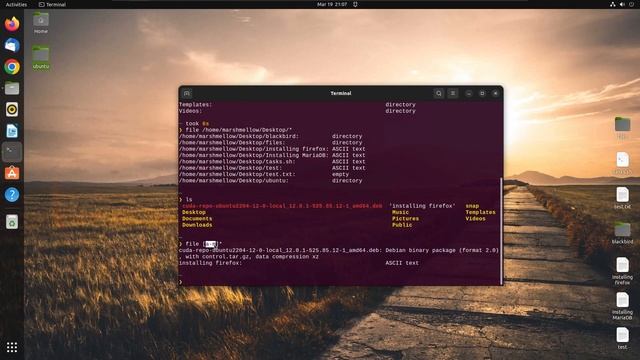The width and height of the screenshot is (640, 360).
Task: Click the last empty prompt line
Action: point(180,282)
